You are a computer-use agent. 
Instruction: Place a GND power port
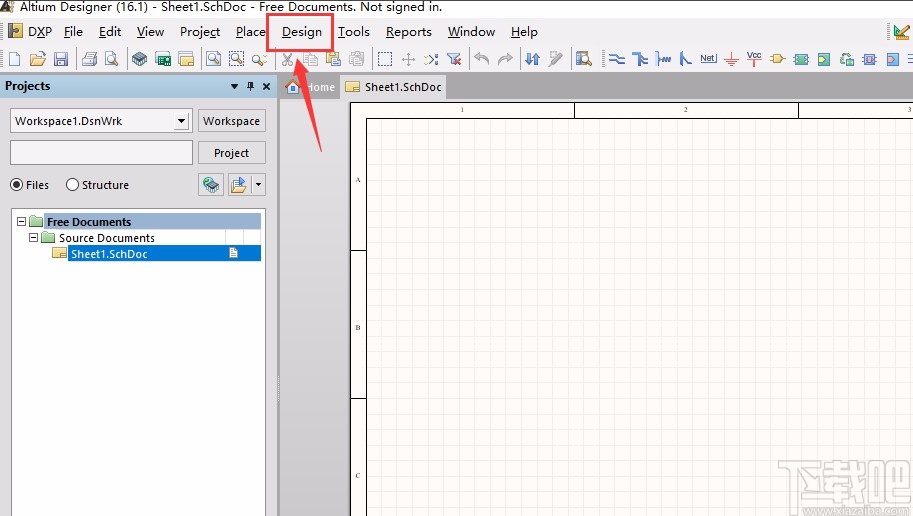click(x=731, y=59)
